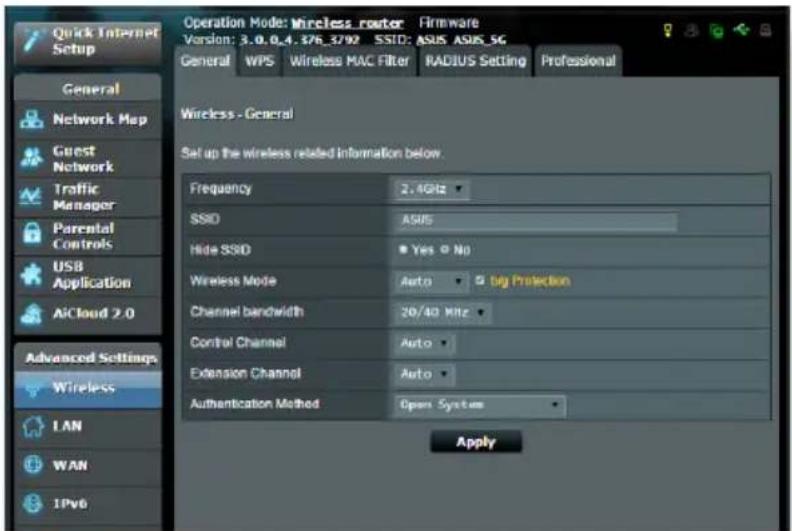Click the Apply button
The image size is (792, 531).
476,442
